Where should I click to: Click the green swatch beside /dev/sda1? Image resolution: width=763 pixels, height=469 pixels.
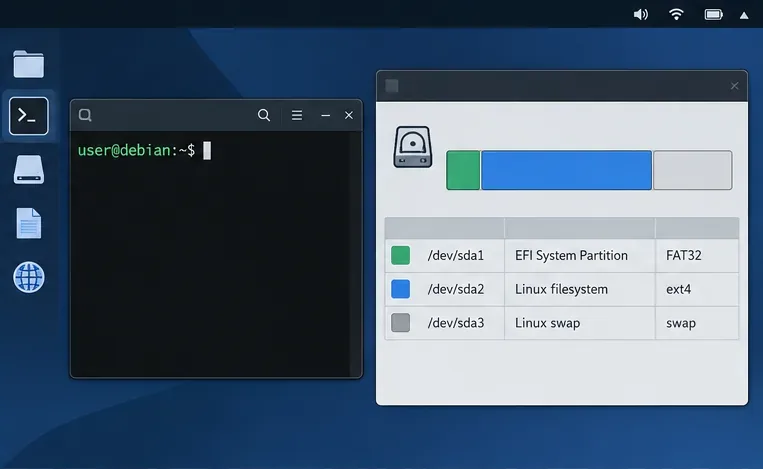tap(400, 255)
